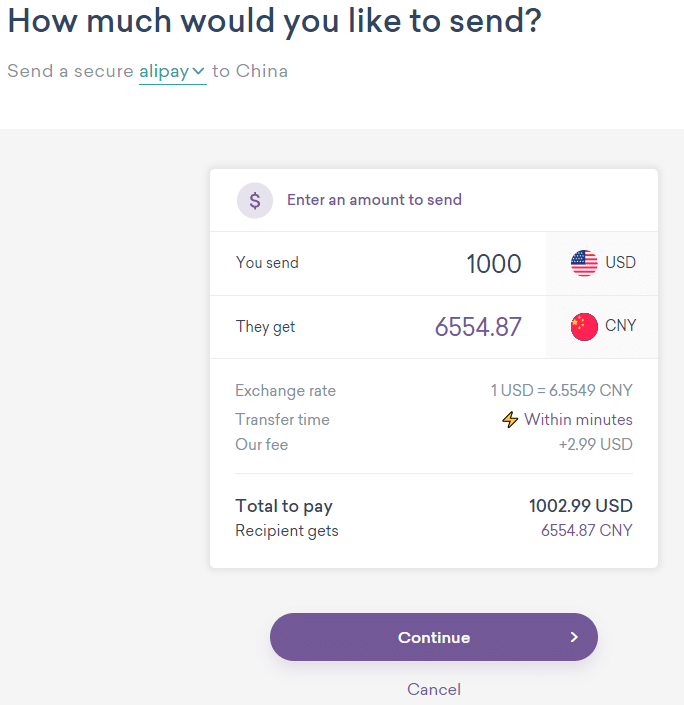
Task: Click the arrow chevron on Continue button
Action: click(x=574, y=637)
